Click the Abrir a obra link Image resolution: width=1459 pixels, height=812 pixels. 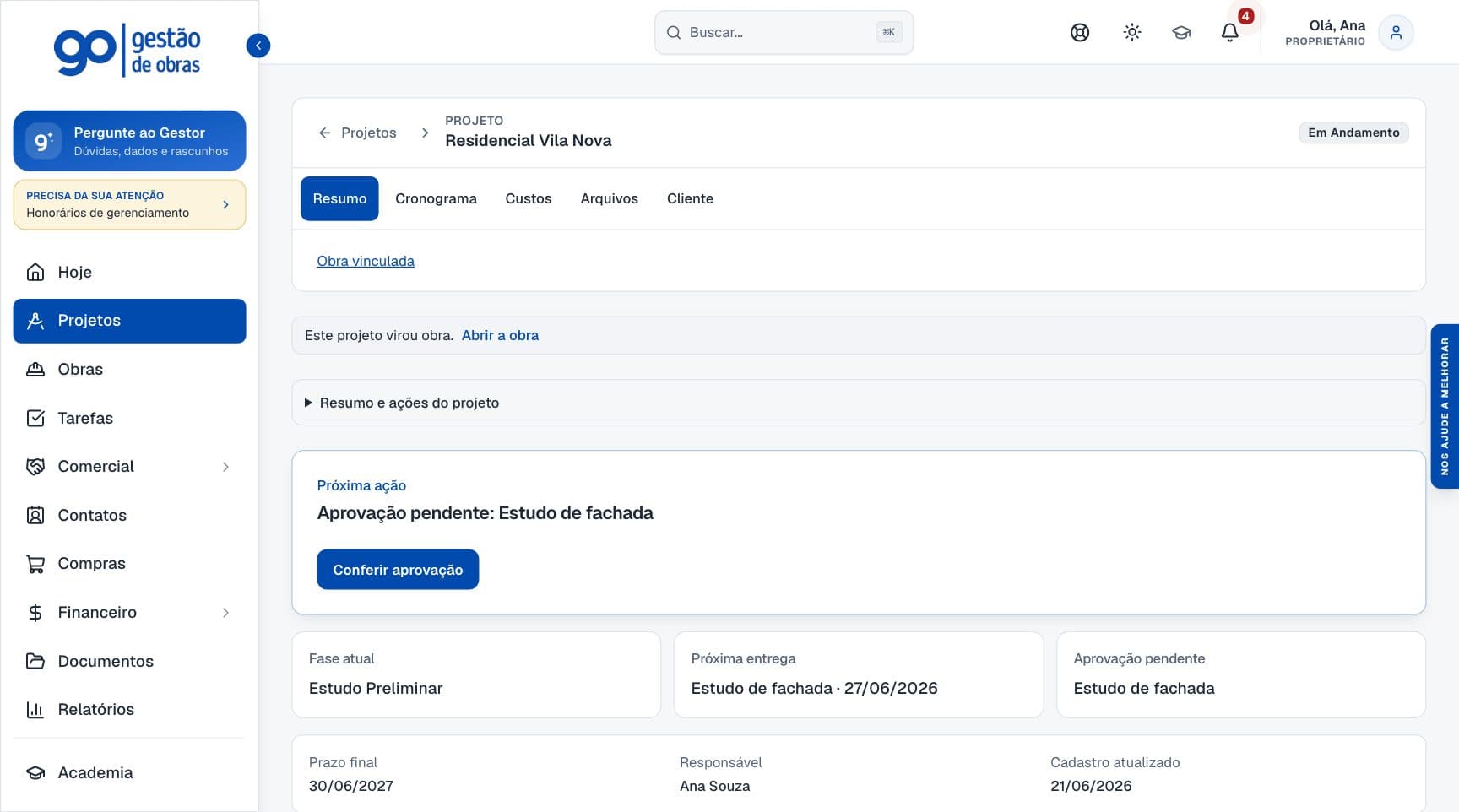click(500, 335)
